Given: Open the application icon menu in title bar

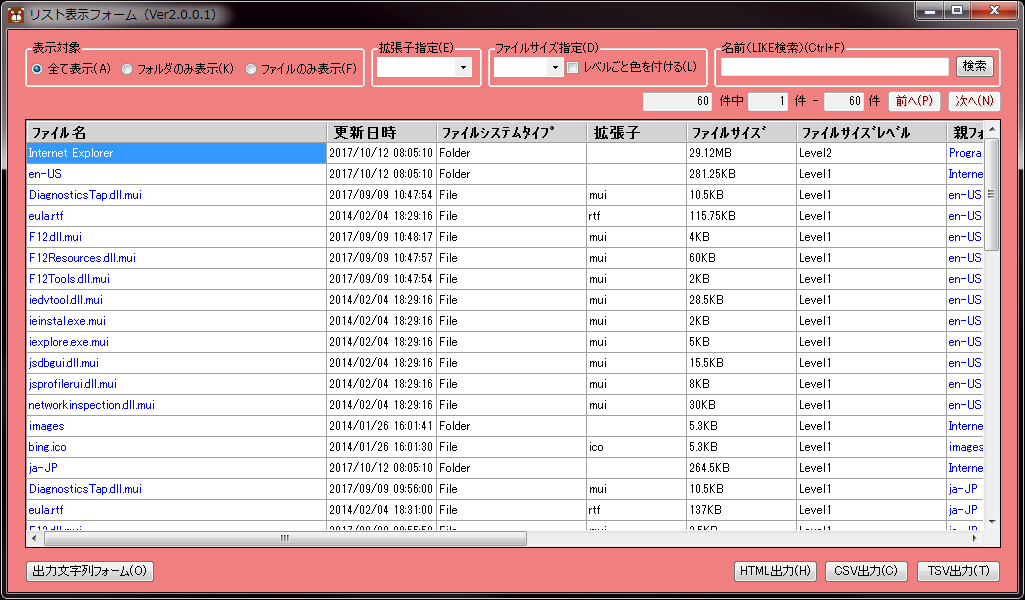Looking at the screenshot, I should (14, 13).
